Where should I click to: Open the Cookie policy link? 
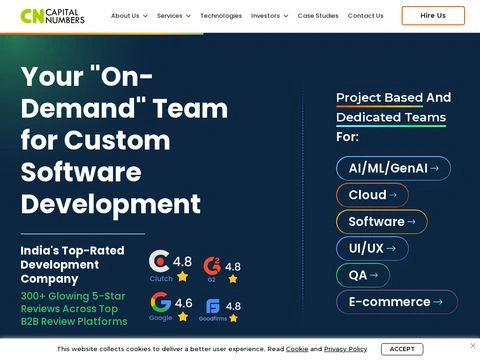pyautogui.click(x=297, y=349)
